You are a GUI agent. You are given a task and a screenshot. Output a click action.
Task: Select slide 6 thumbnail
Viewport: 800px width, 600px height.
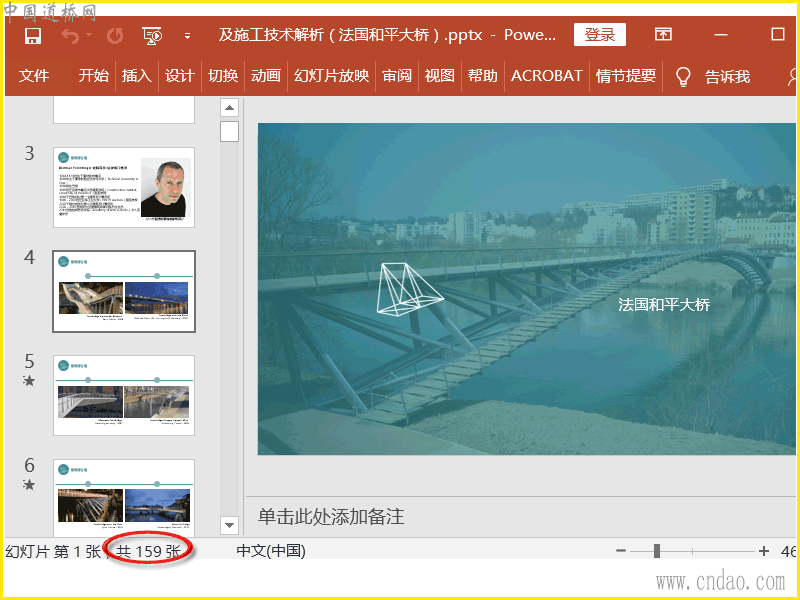point(124,497)
